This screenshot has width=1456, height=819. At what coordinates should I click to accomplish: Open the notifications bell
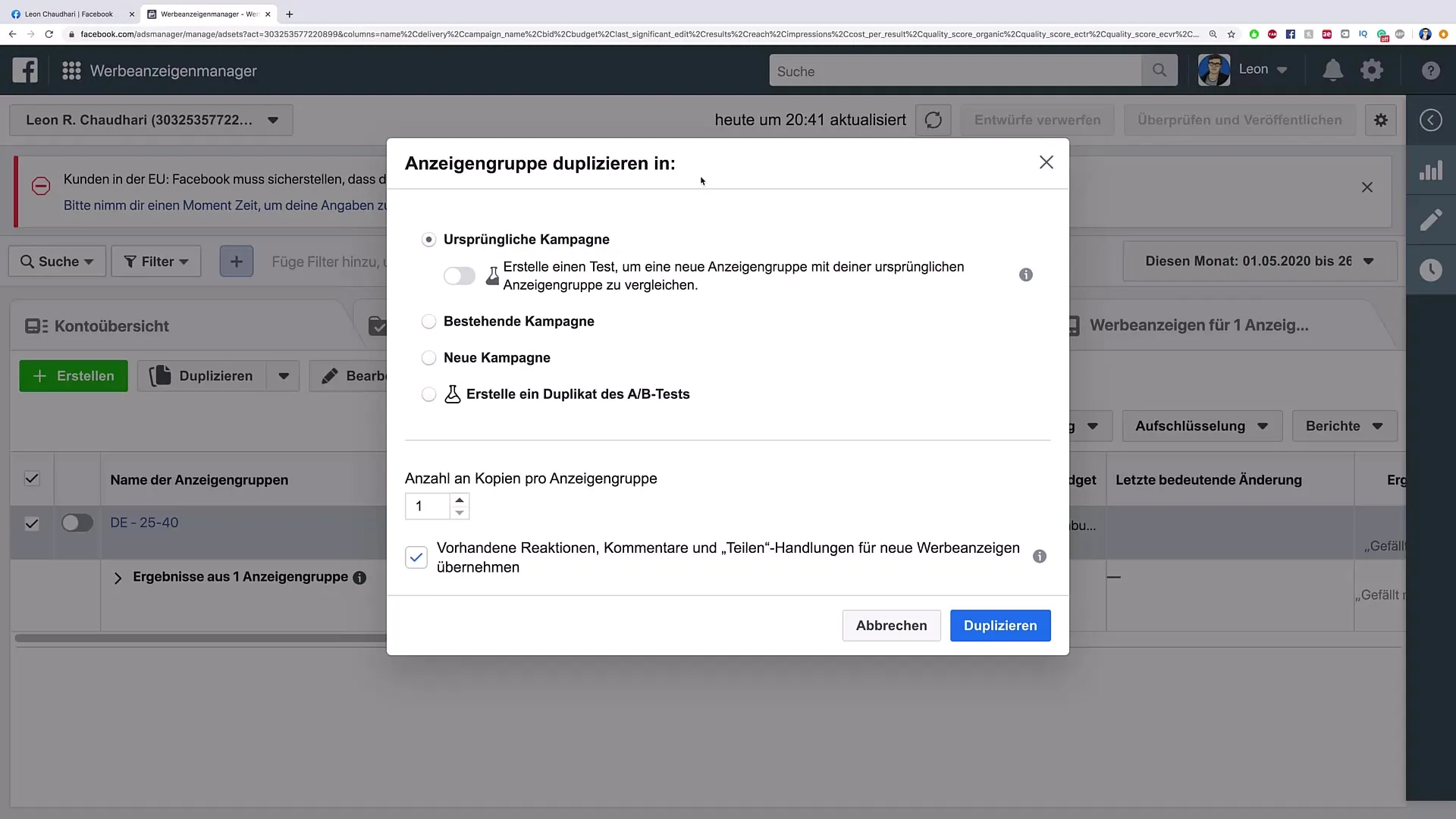pos(1332,71)
